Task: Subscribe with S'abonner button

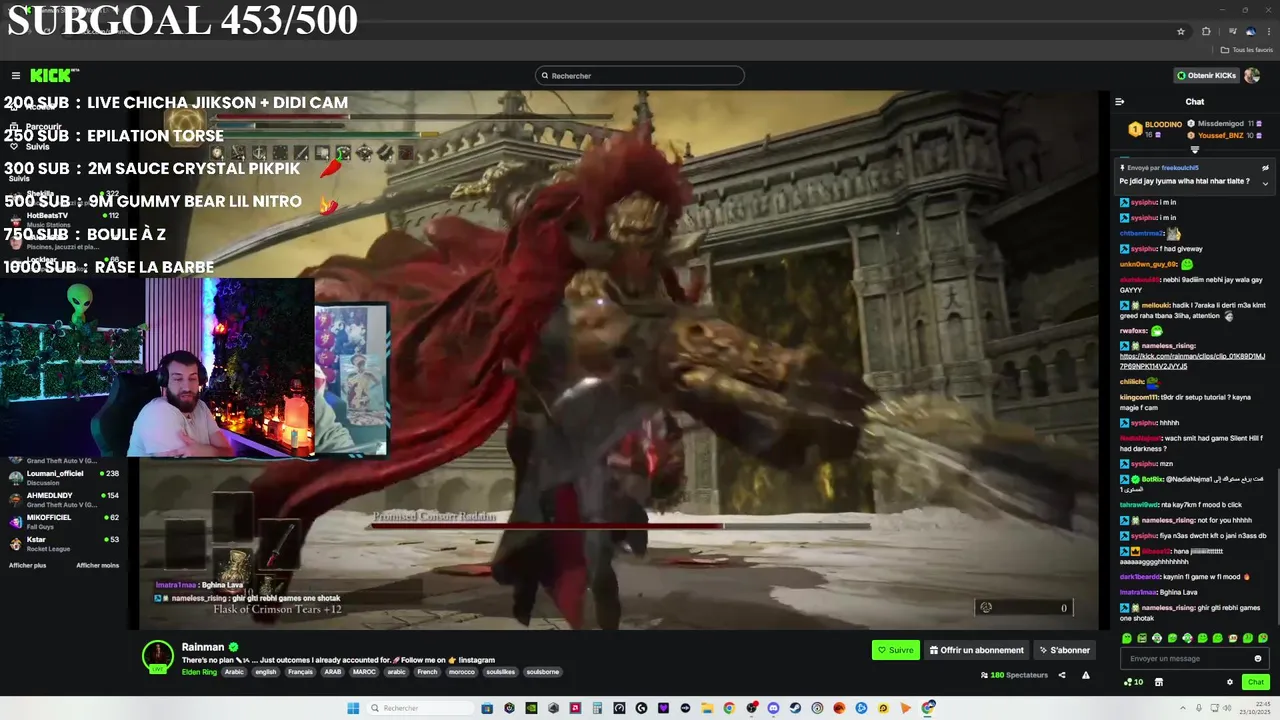Action: (1064, 650)
